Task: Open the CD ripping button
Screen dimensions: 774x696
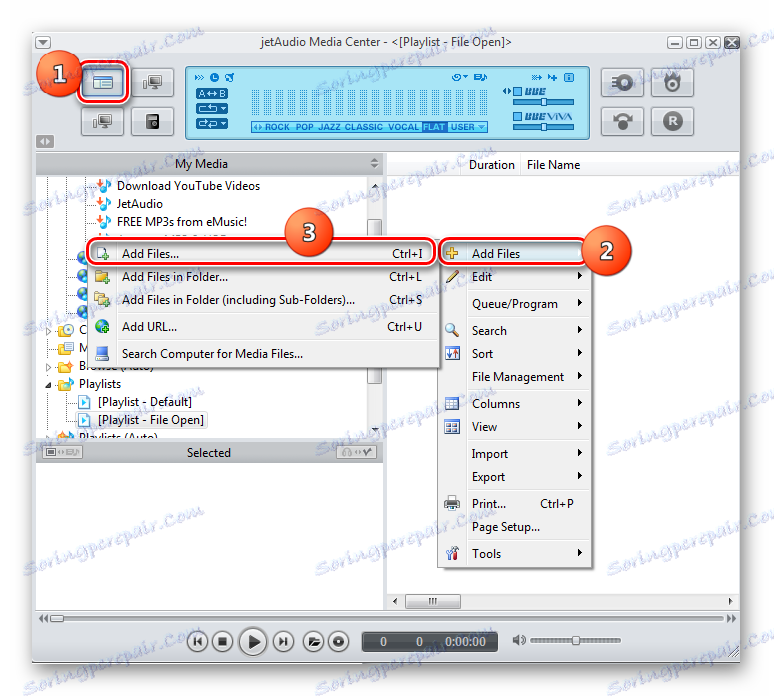Action: 622,82
